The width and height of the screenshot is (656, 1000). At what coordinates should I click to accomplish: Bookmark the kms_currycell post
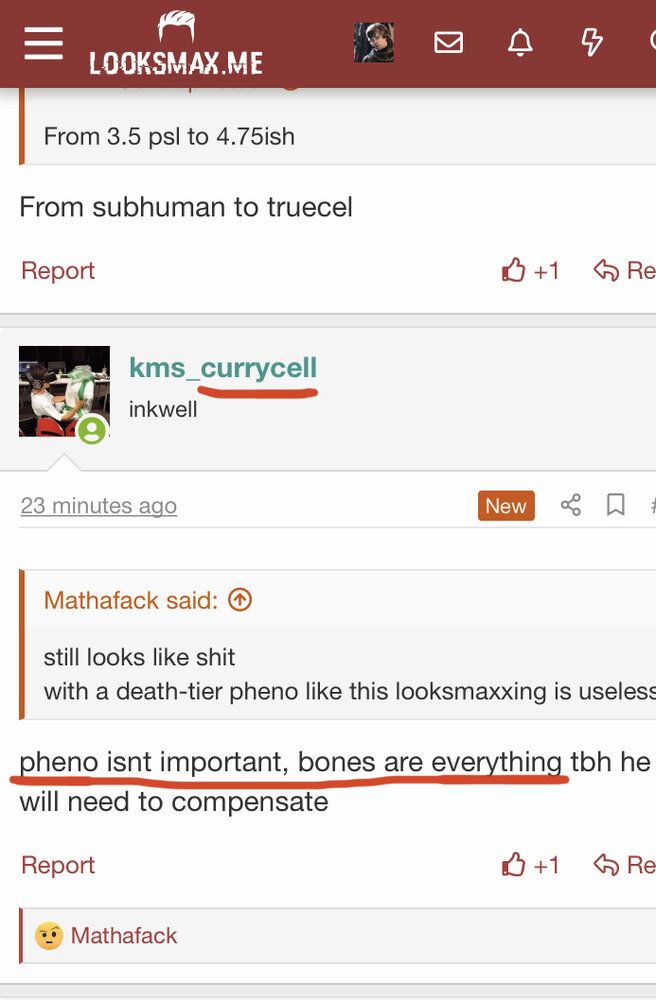[616, 506]
